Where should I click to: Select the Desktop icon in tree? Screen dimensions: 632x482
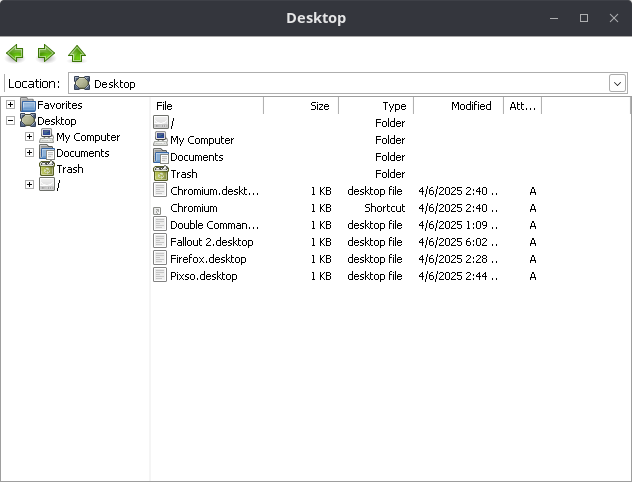pyautogui.click(x=28, y=120)
